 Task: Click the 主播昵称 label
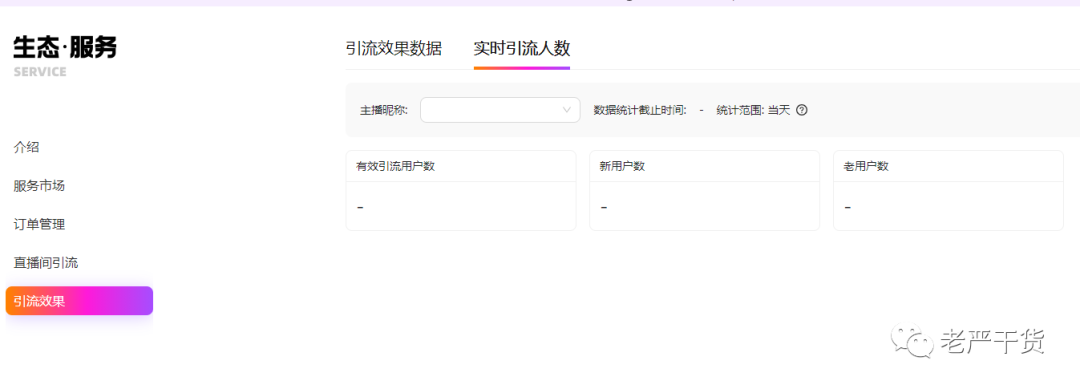click(x=384, y=110)
